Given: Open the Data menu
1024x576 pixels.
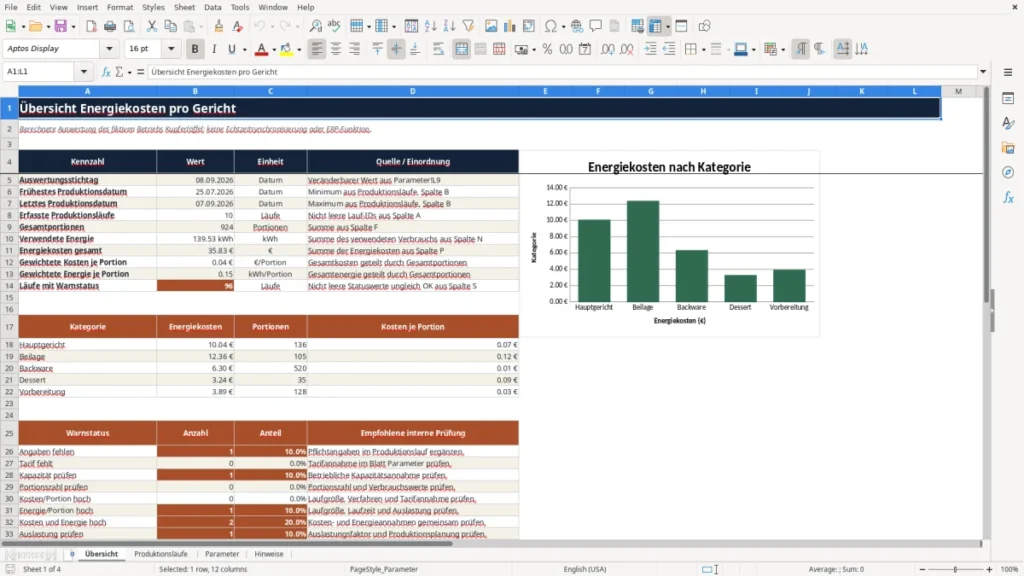Looking at the screenshot, I should [x=212, y=7].
